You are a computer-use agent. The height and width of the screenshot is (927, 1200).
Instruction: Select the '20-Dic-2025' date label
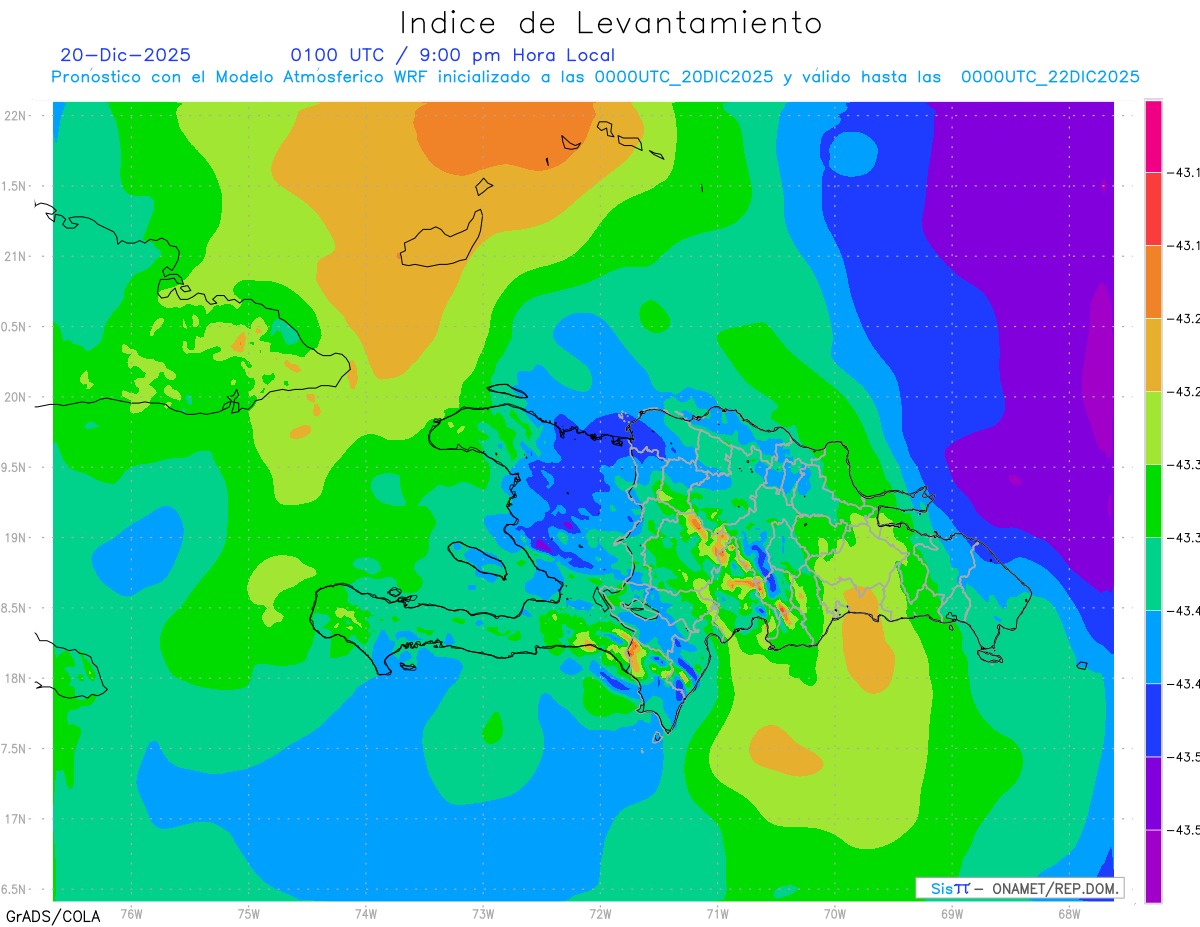(125, 55)
